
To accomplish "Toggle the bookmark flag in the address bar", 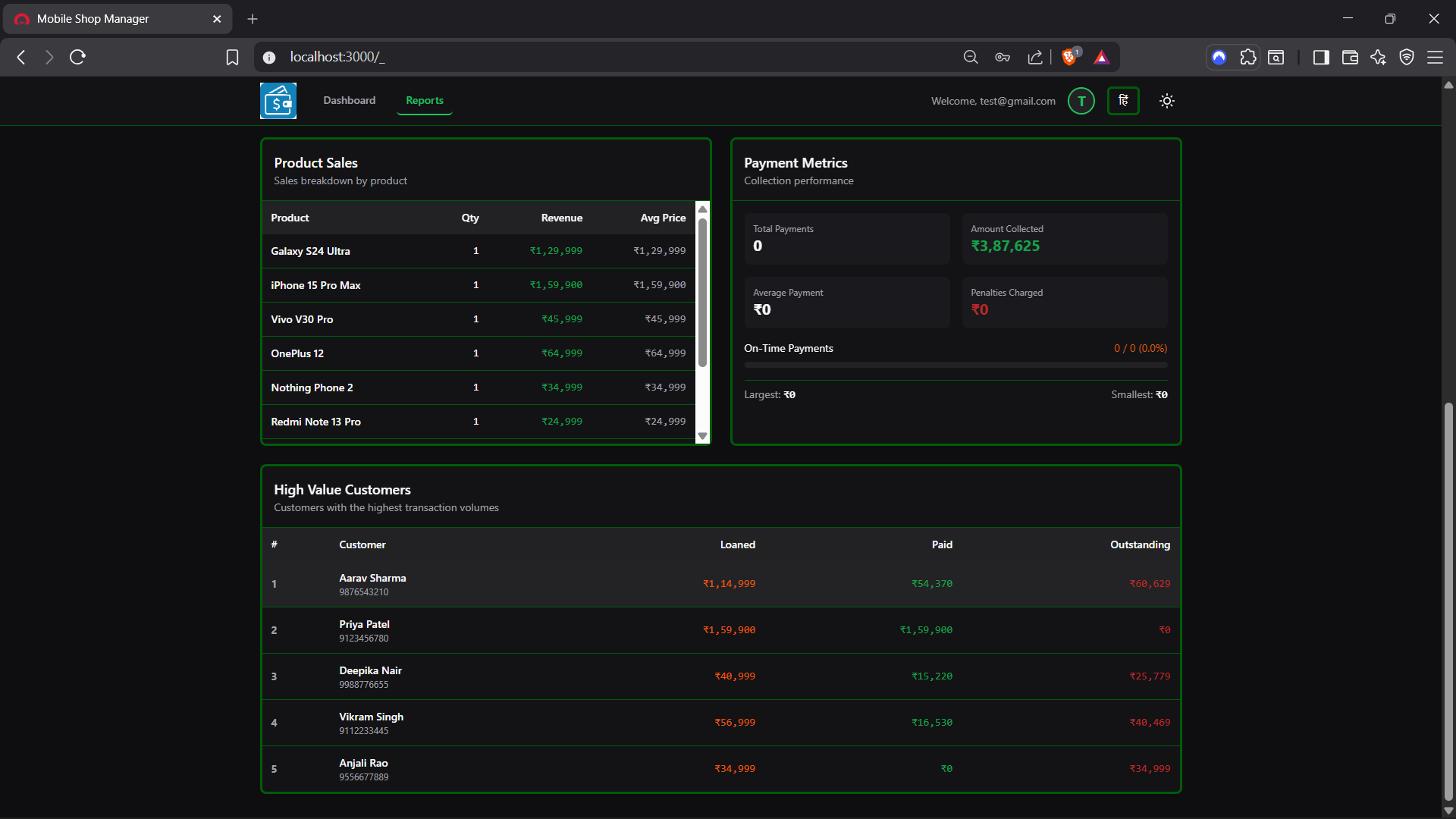I will pyautogui.click(x=232, y=56).
